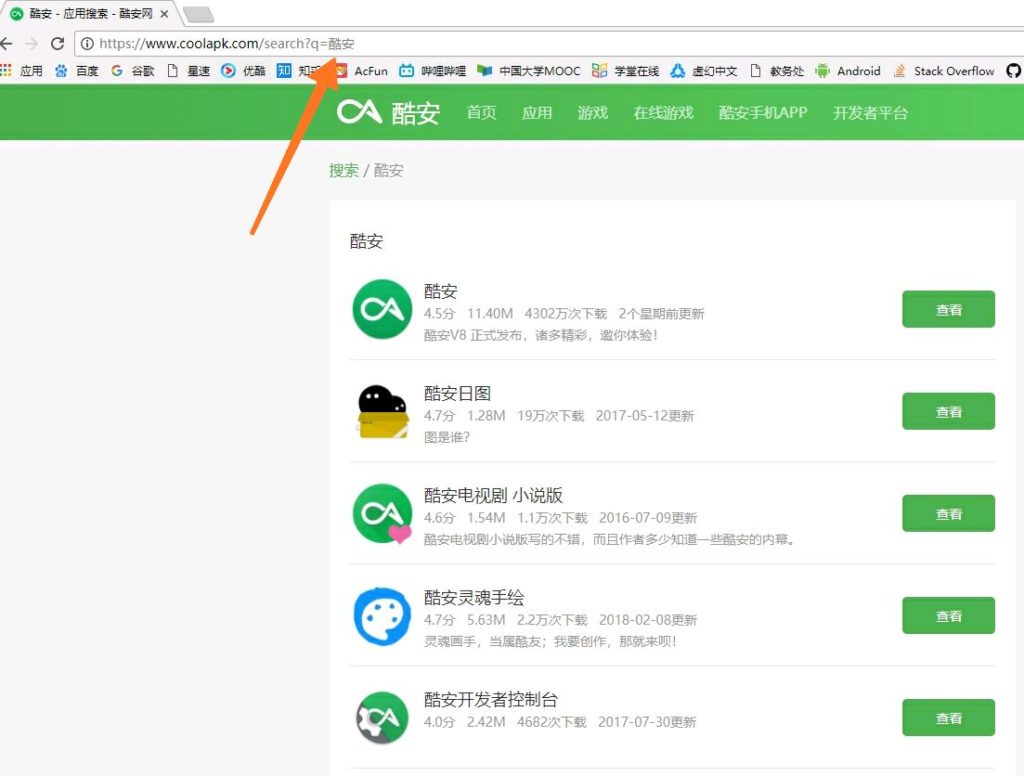
Task: Open the 中国大学MOOC bookmark
Action: point(529,71)
